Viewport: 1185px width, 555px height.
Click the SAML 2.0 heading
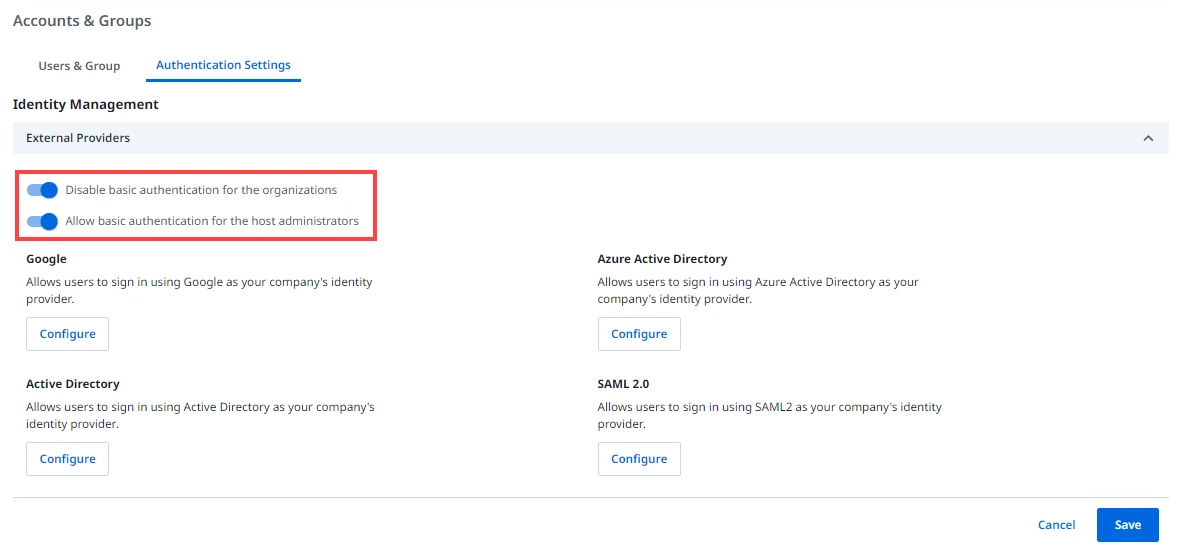[x=623, y=384]
